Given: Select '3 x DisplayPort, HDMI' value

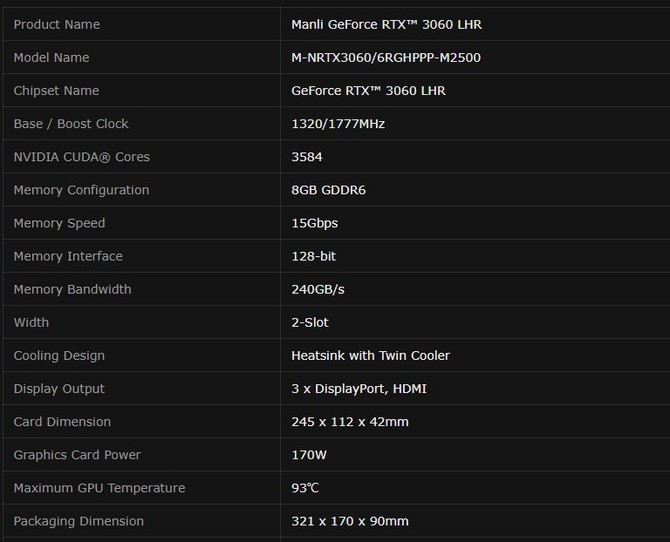Looking at the screenshot, I should 359,389.
